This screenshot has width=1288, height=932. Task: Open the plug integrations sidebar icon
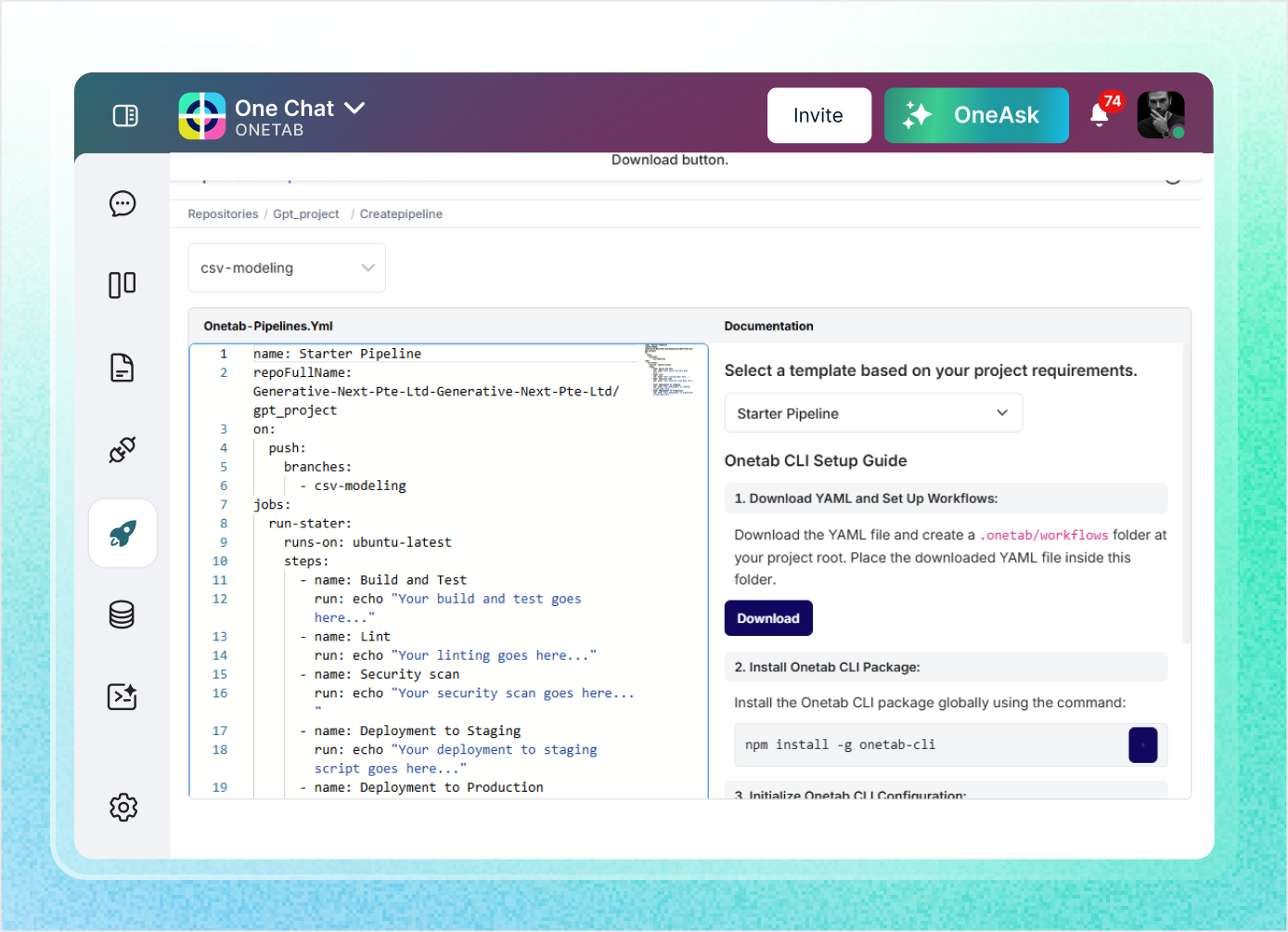(x=122, y=450)
